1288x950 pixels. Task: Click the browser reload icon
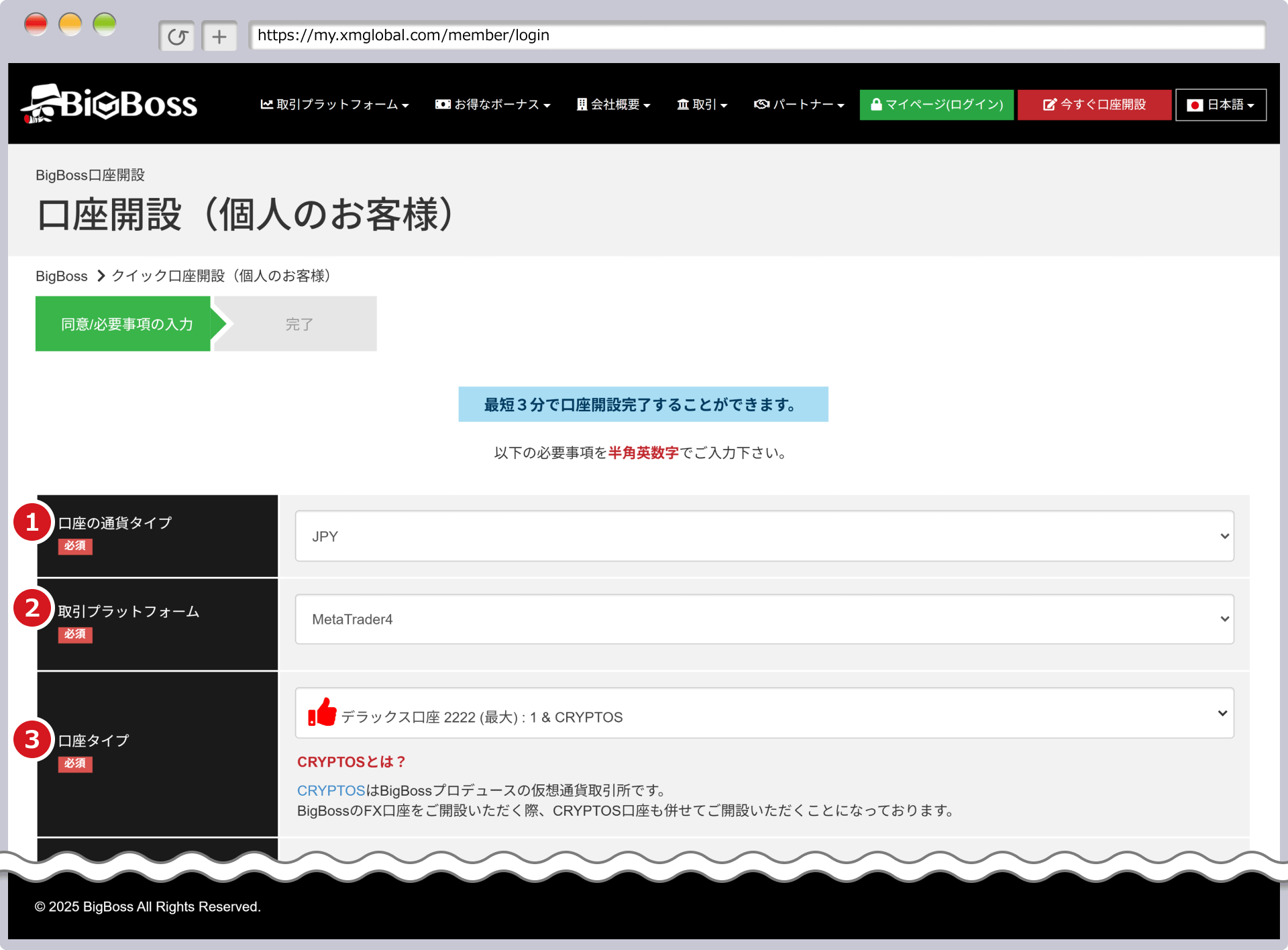(x=177, y=36)
